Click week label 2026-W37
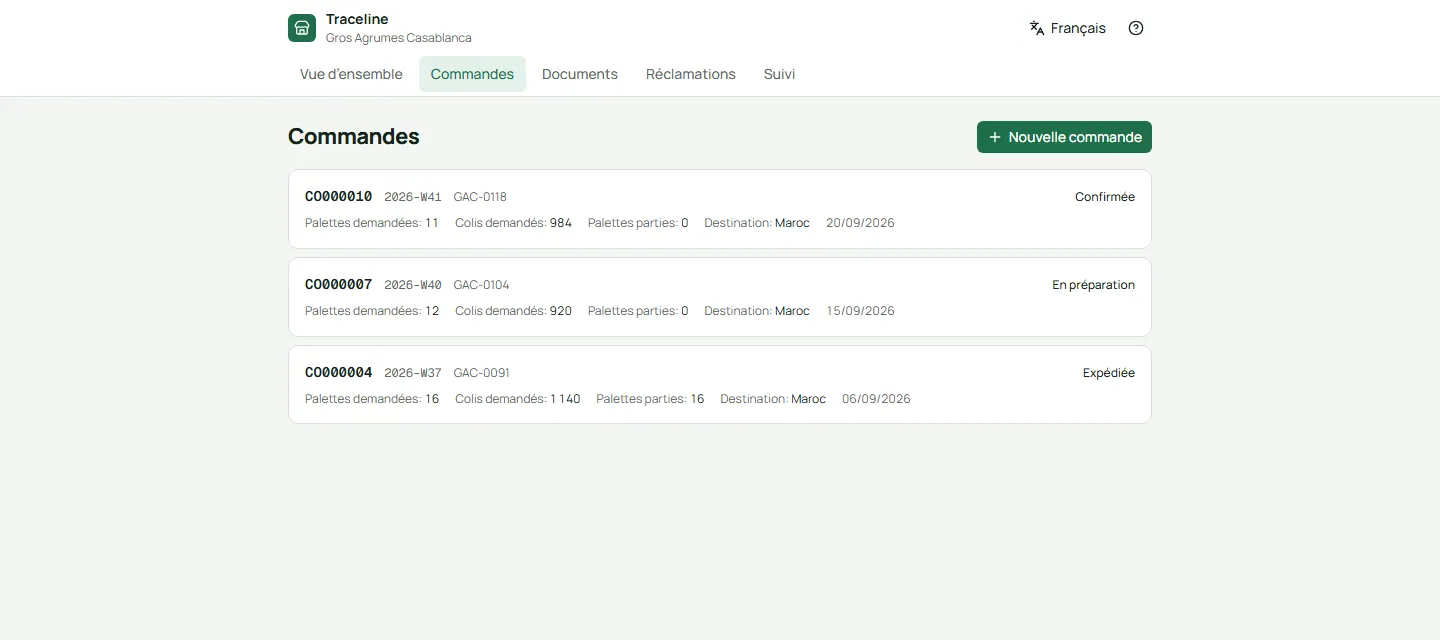 [413, 373]
